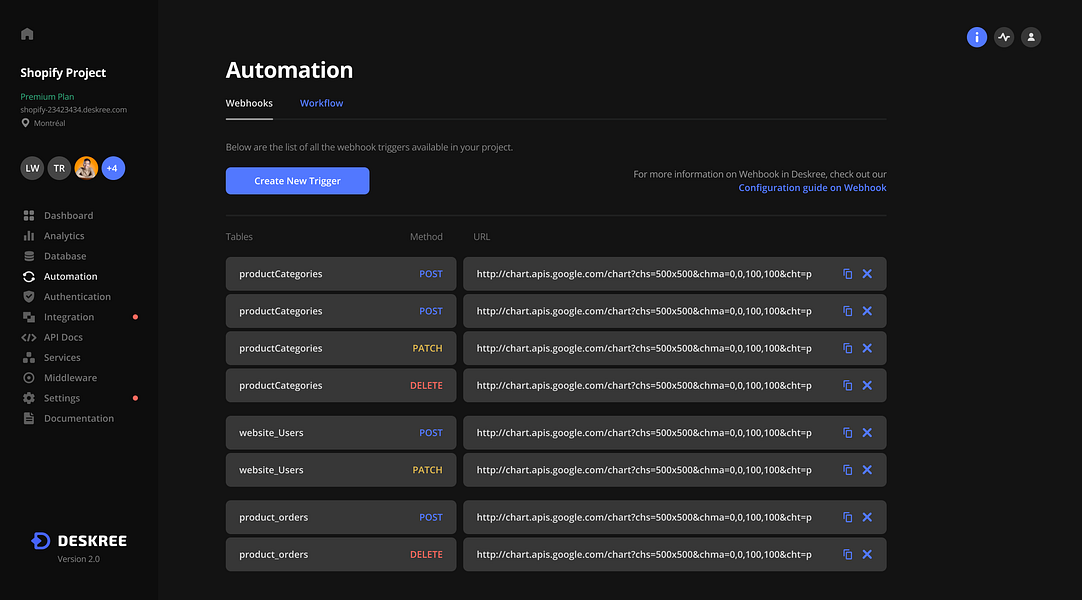Delete the website_Users POST webhook
This screenshot has height=600, width=1082.
(x=867, y=433)
